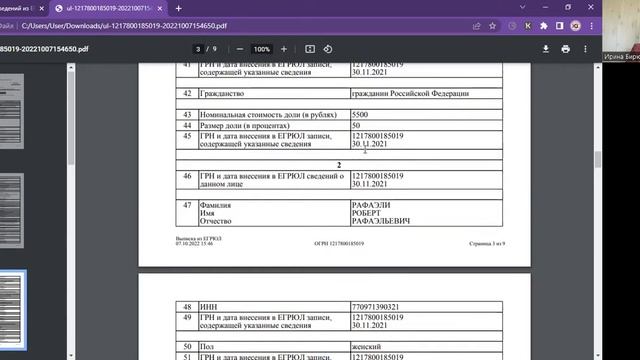640x360 pixels.
Task: Click the citizenship value in row 42
Action: pos(410,93)
